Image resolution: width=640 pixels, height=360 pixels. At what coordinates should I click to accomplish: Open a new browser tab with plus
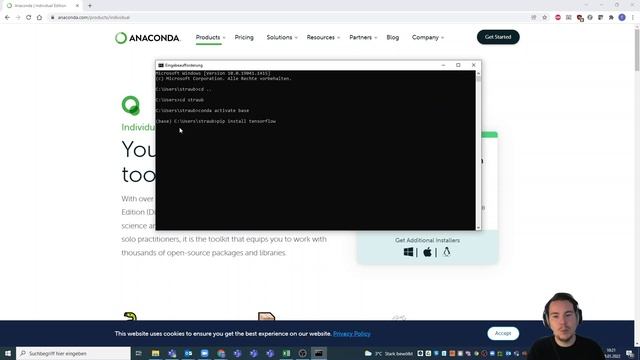point(90,6)
